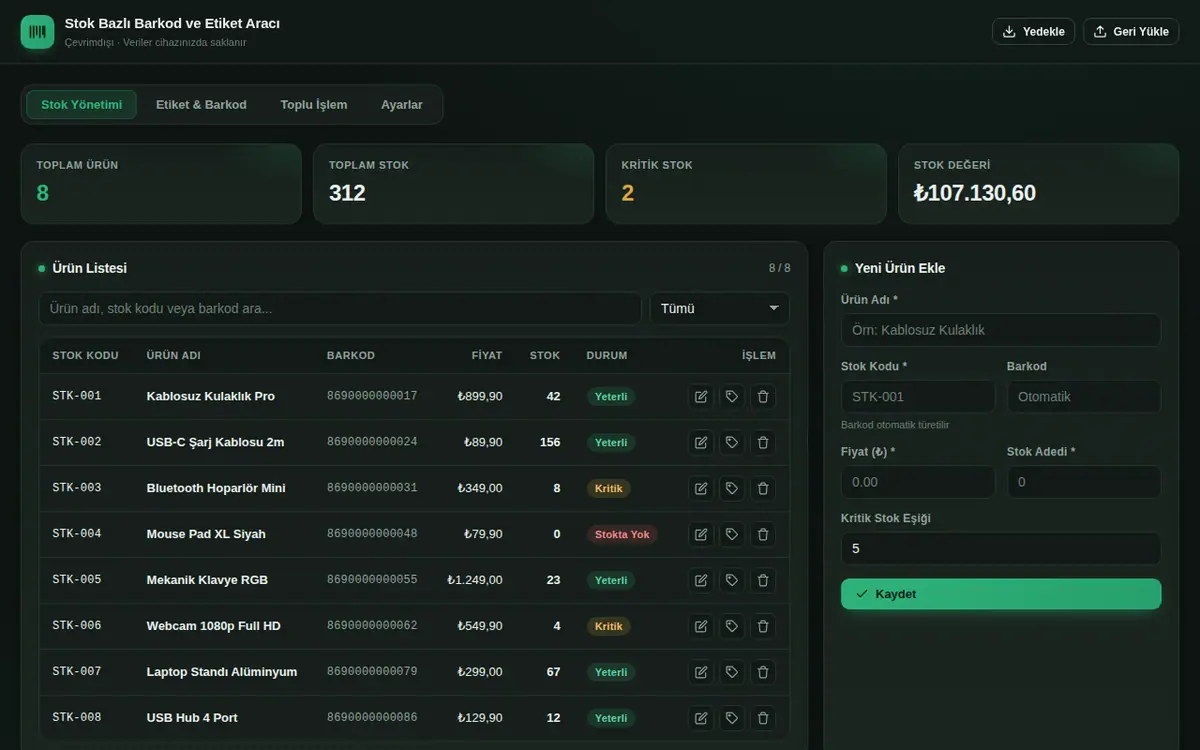Screen dimensions: 1200x750
Task: Click the Ürün Adı input field
Action: pos(1001,330)
